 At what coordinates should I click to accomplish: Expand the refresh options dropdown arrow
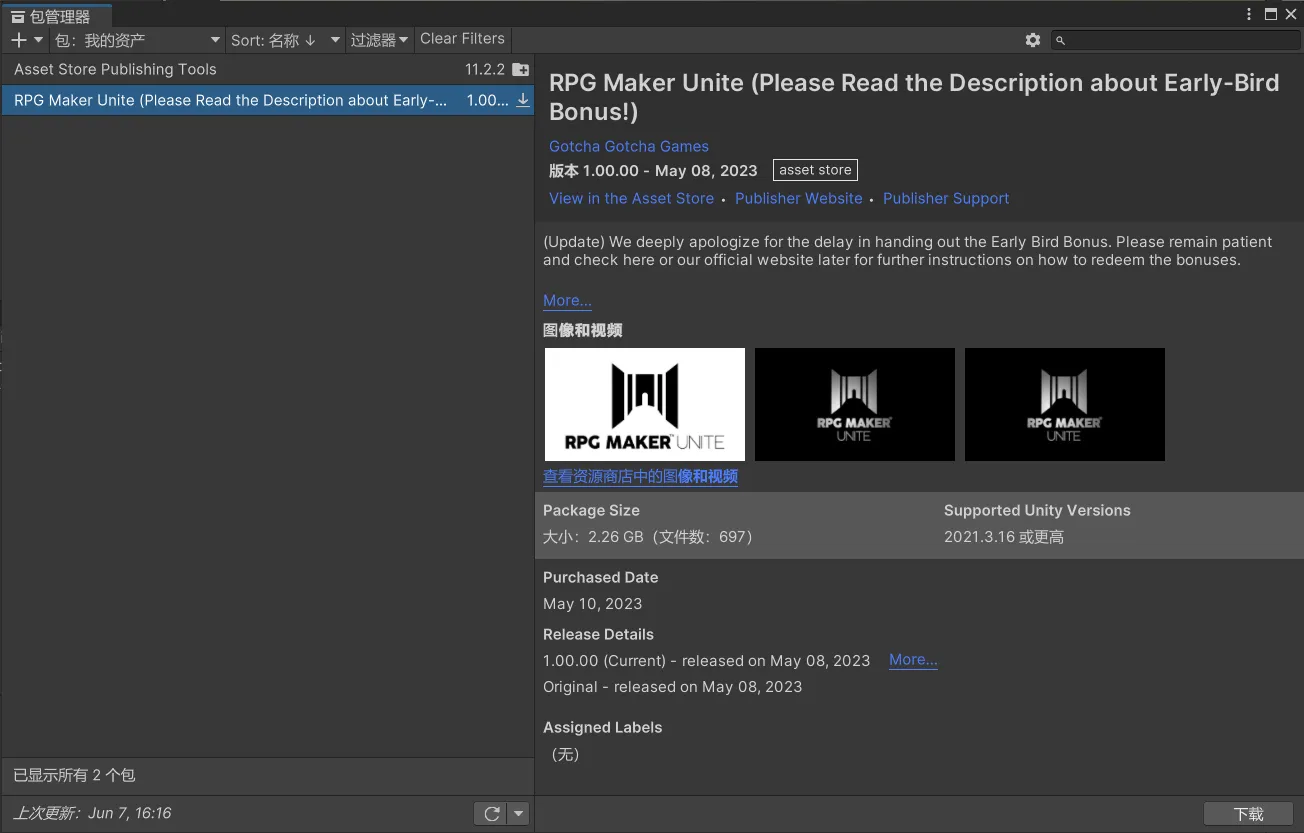tap(518, 814)
